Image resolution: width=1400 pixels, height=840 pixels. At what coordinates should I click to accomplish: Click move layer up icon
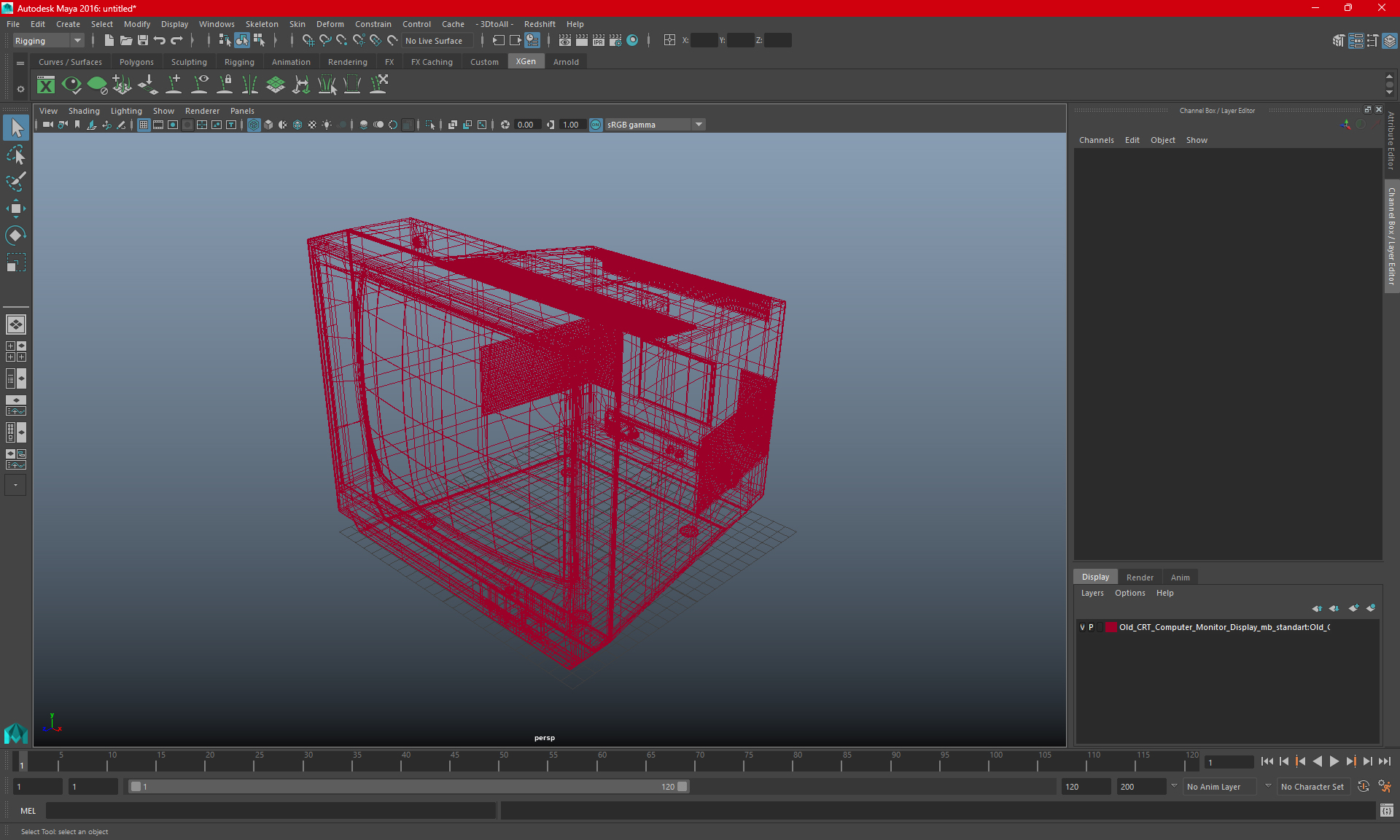[1317, 608]
